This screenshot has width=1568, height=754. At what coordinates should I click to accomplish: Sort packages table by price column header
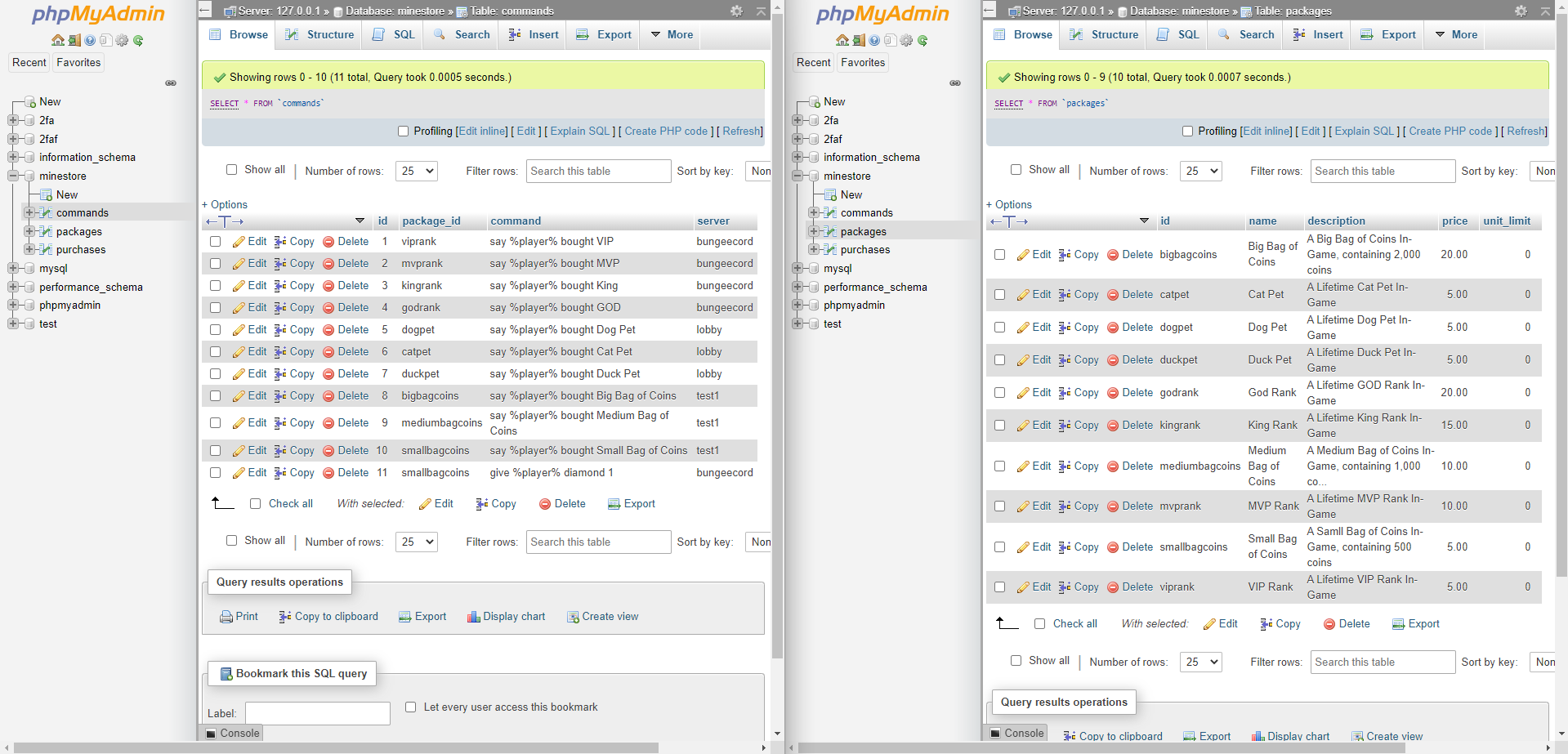pyautogui.click(x=1454, y=221)
